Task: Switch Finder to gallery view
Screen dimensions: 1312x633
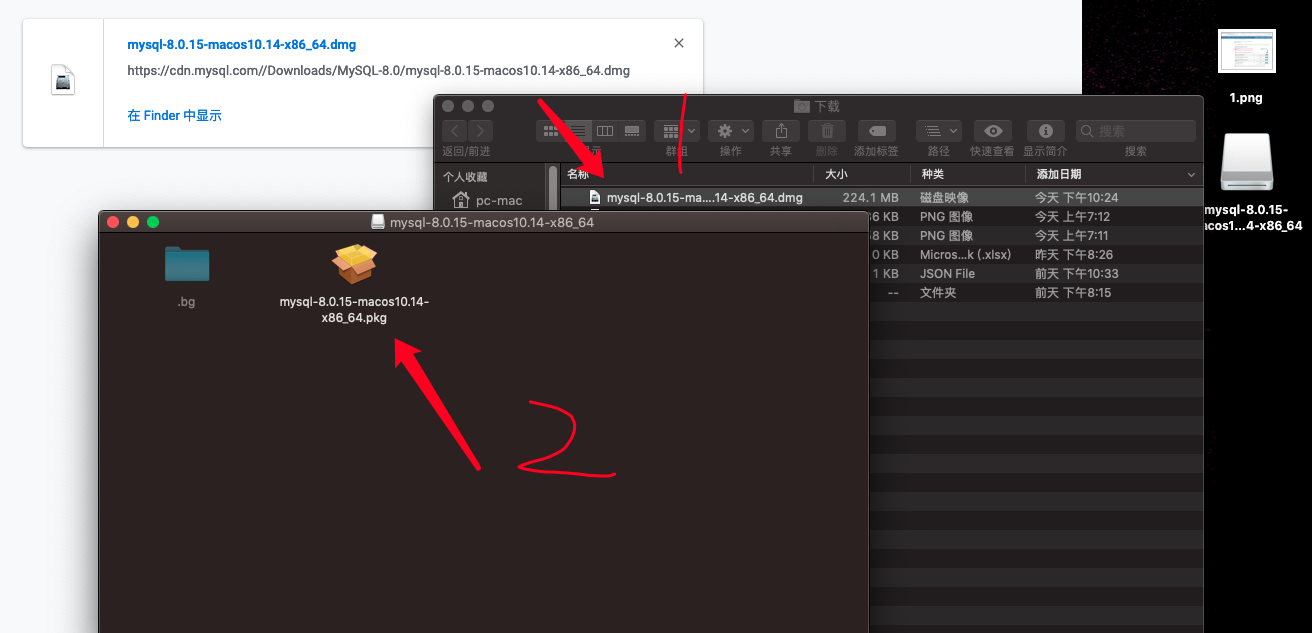Action: tap(632, 131)
